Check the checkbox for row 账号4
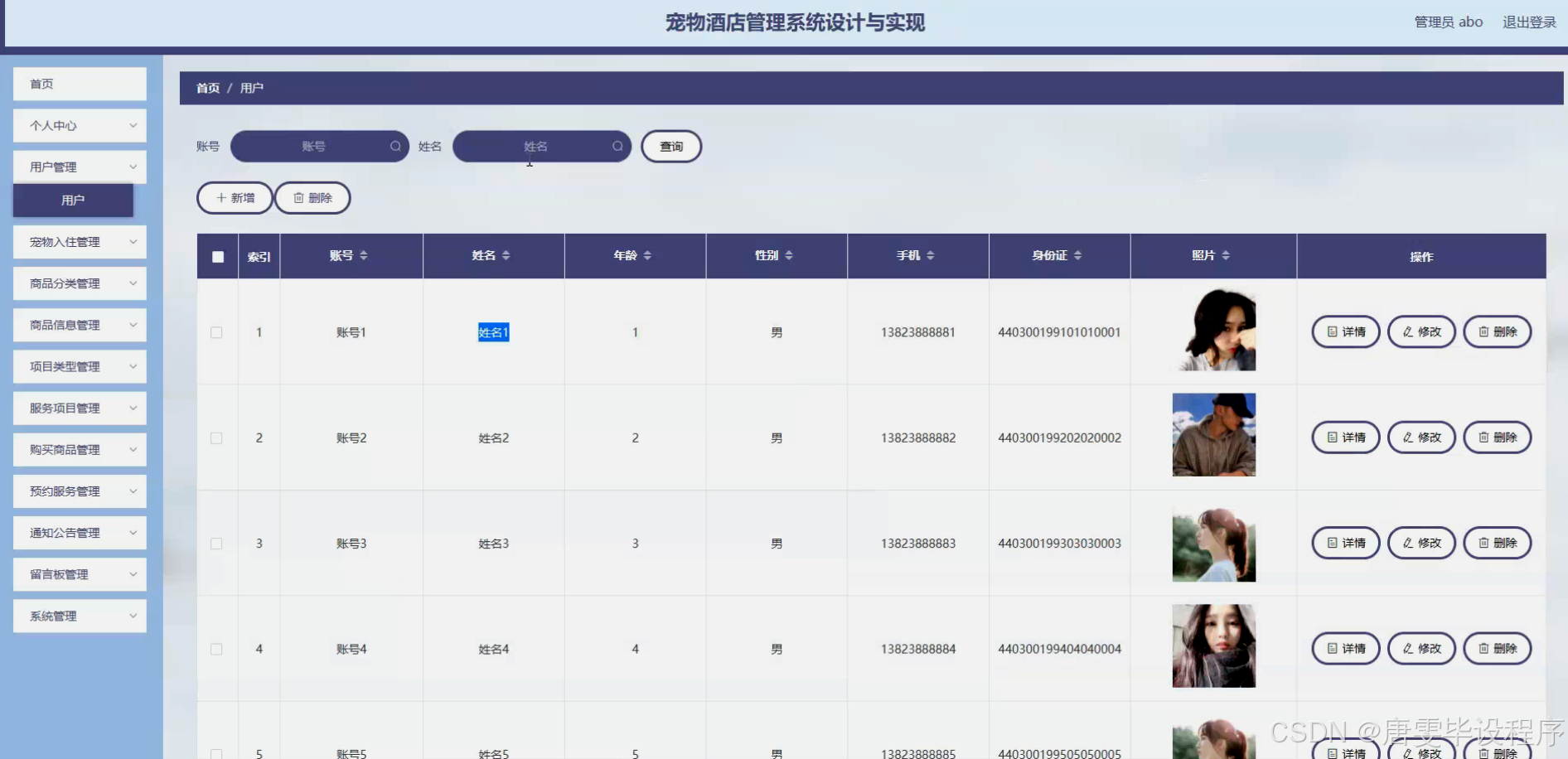This screenshot has height=759, width=1568. click(216, 649)
